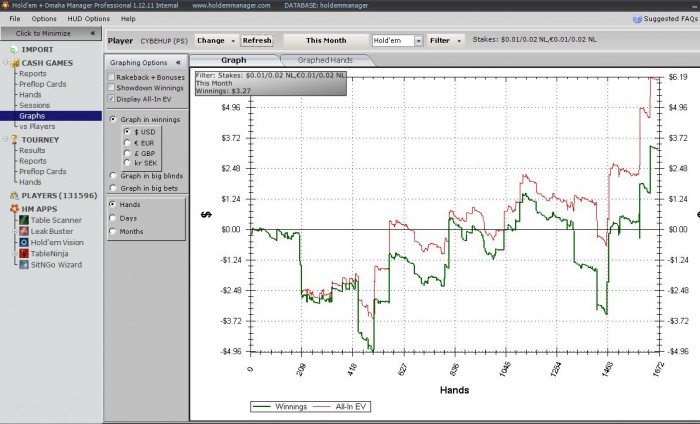Click the Cash Games chips icon
The width and height of the screenshot is (700, 424).
click(15, 63)
